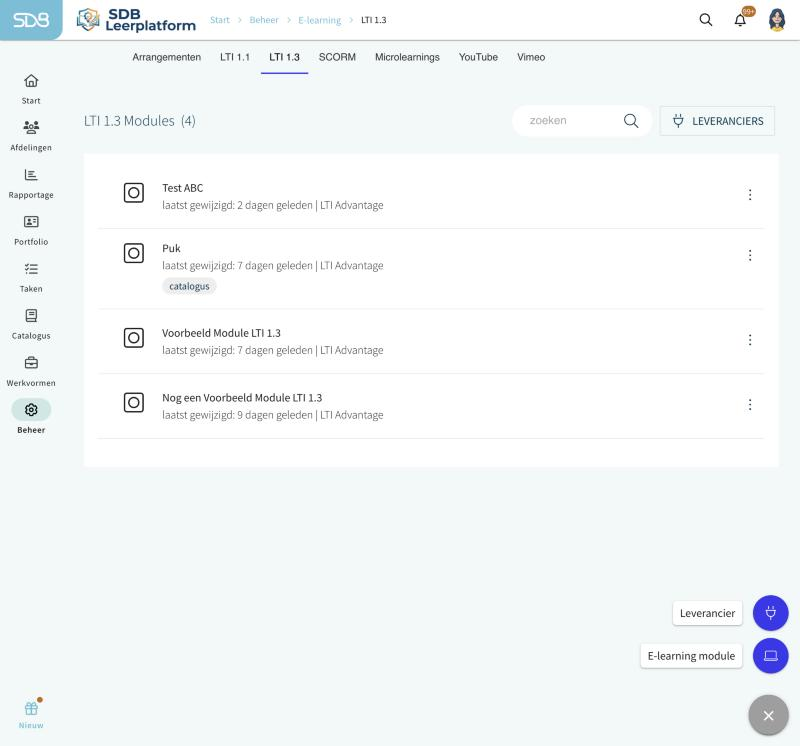Open options for Voorbeeld Module LTI 1.3
The image size is (800, 746).
click(x=749, y=340)
